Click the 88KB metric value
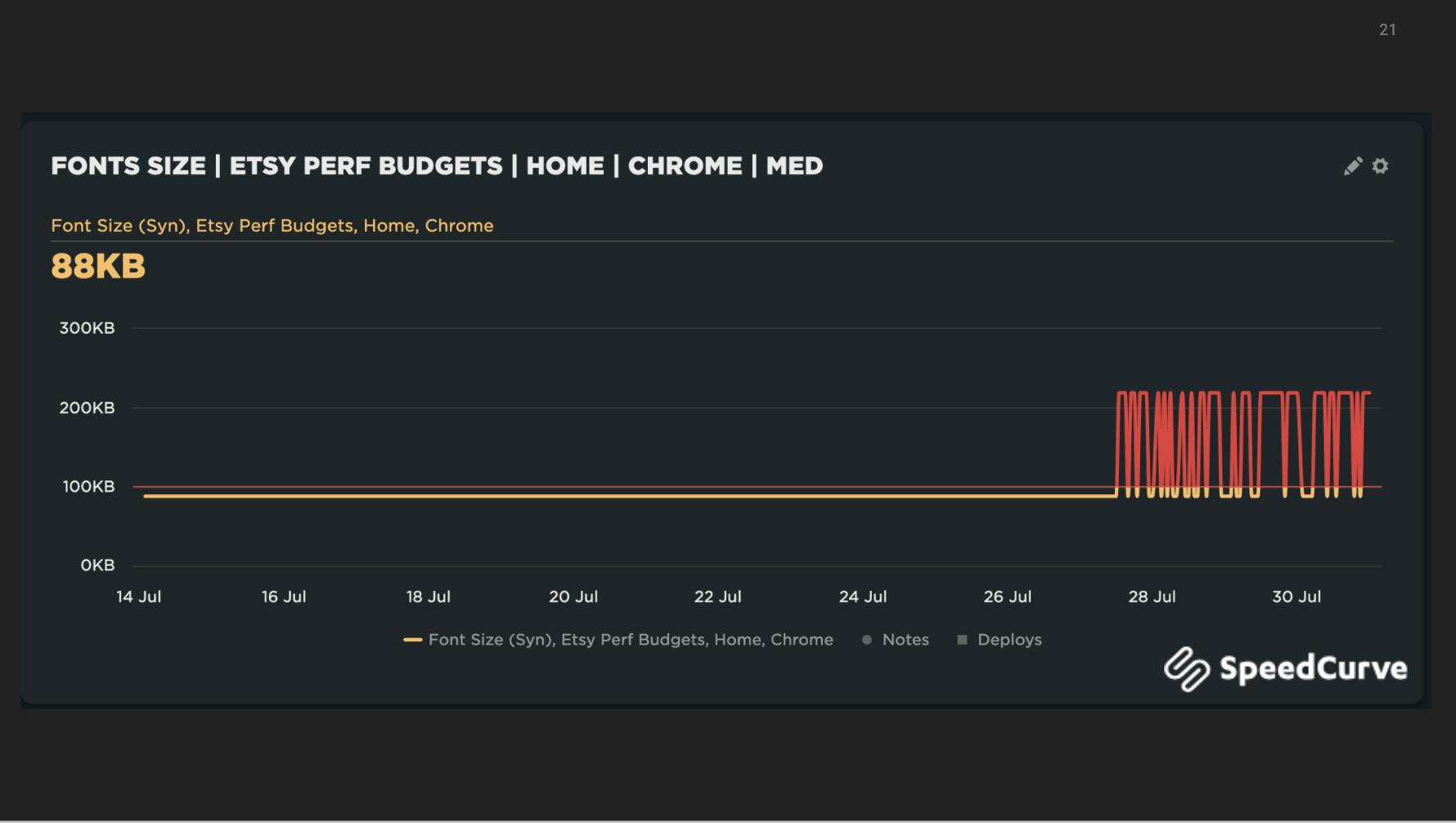Image resolution: width=1456 pixels, height=823 pixels. click(97, 266)
